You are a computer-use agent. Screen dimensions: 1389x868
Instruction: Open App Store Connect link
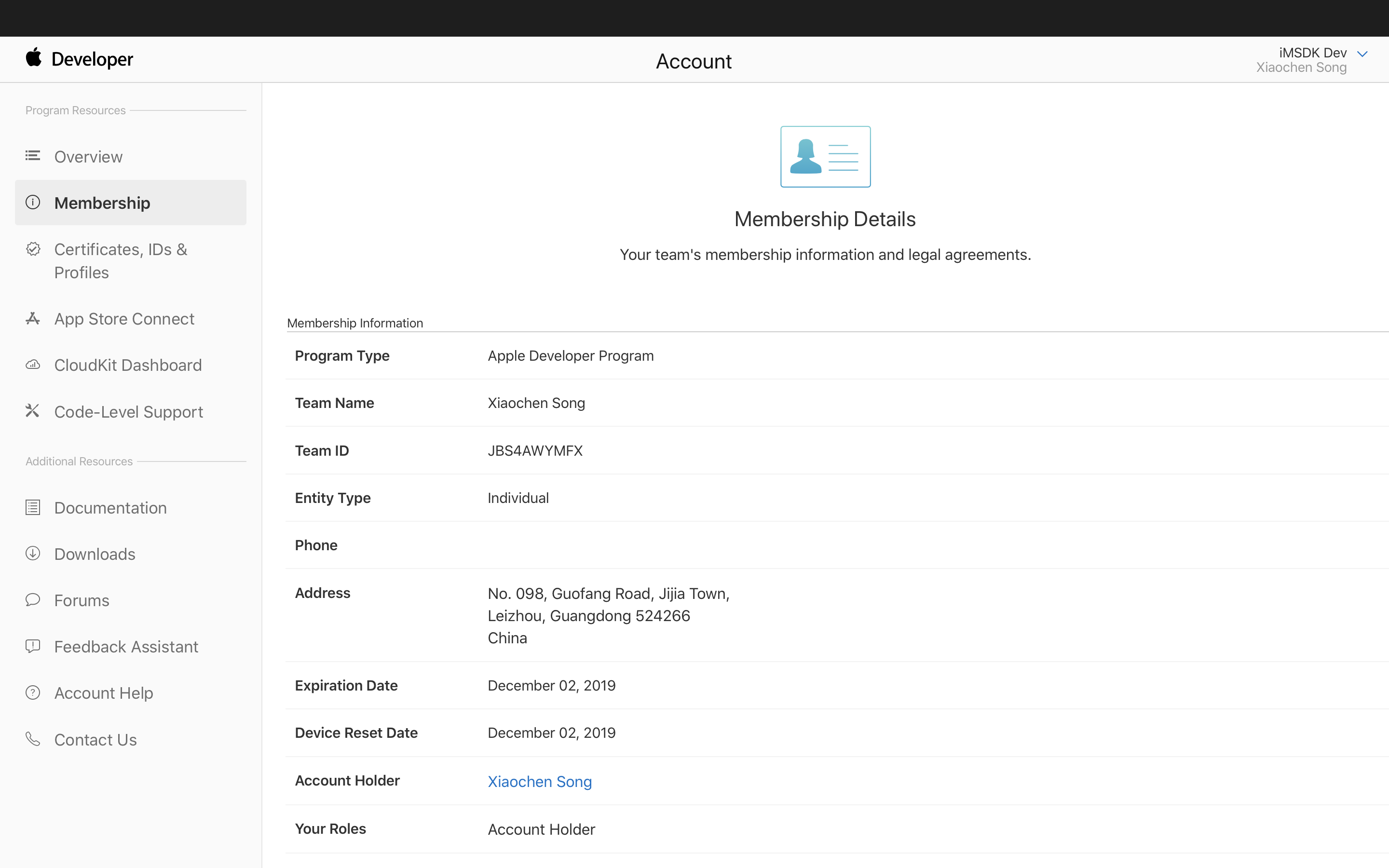point(124,319)
